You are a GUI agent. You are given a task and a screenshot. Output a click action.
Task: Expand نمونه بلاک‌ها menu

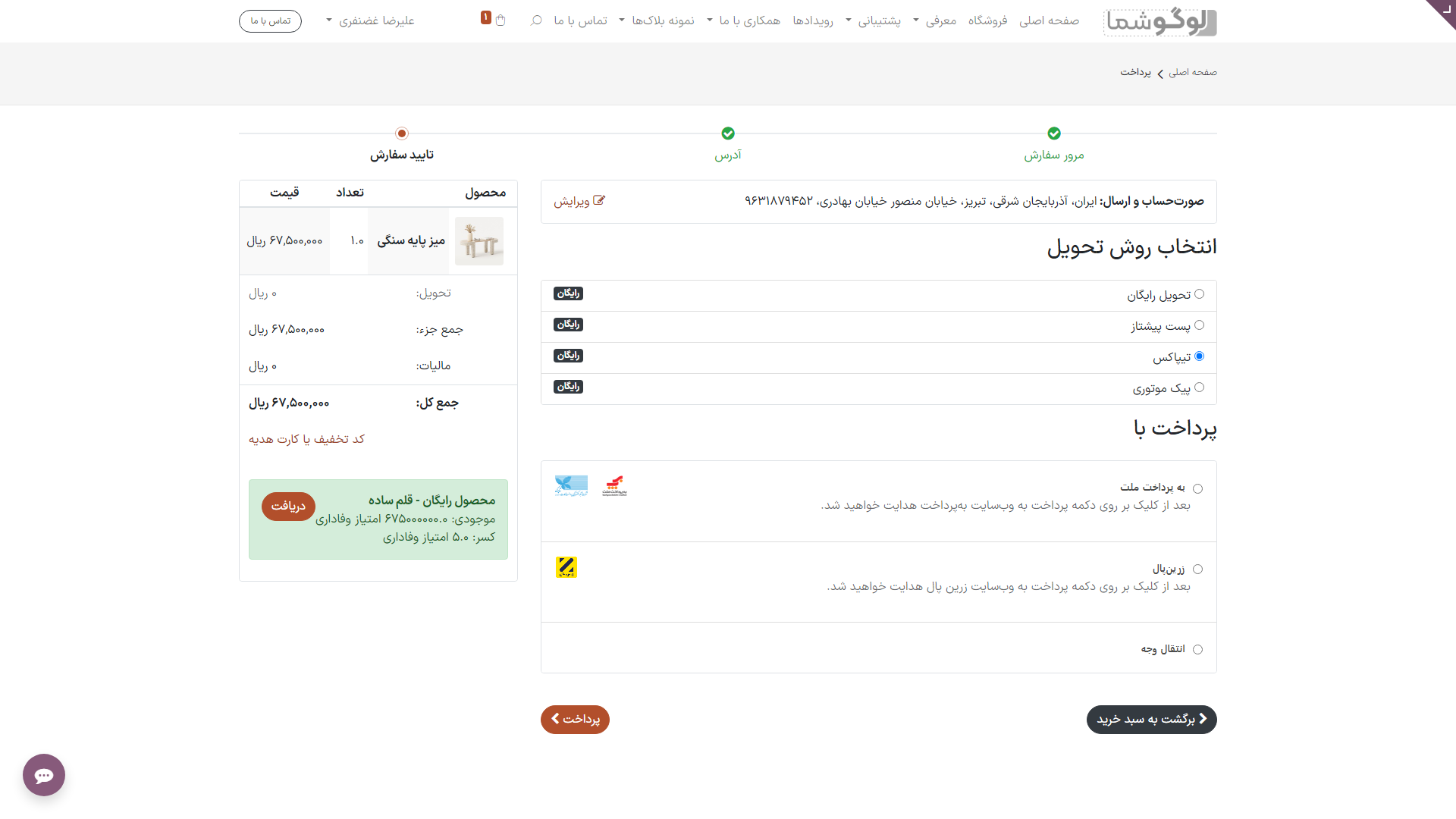click(663, 20)
